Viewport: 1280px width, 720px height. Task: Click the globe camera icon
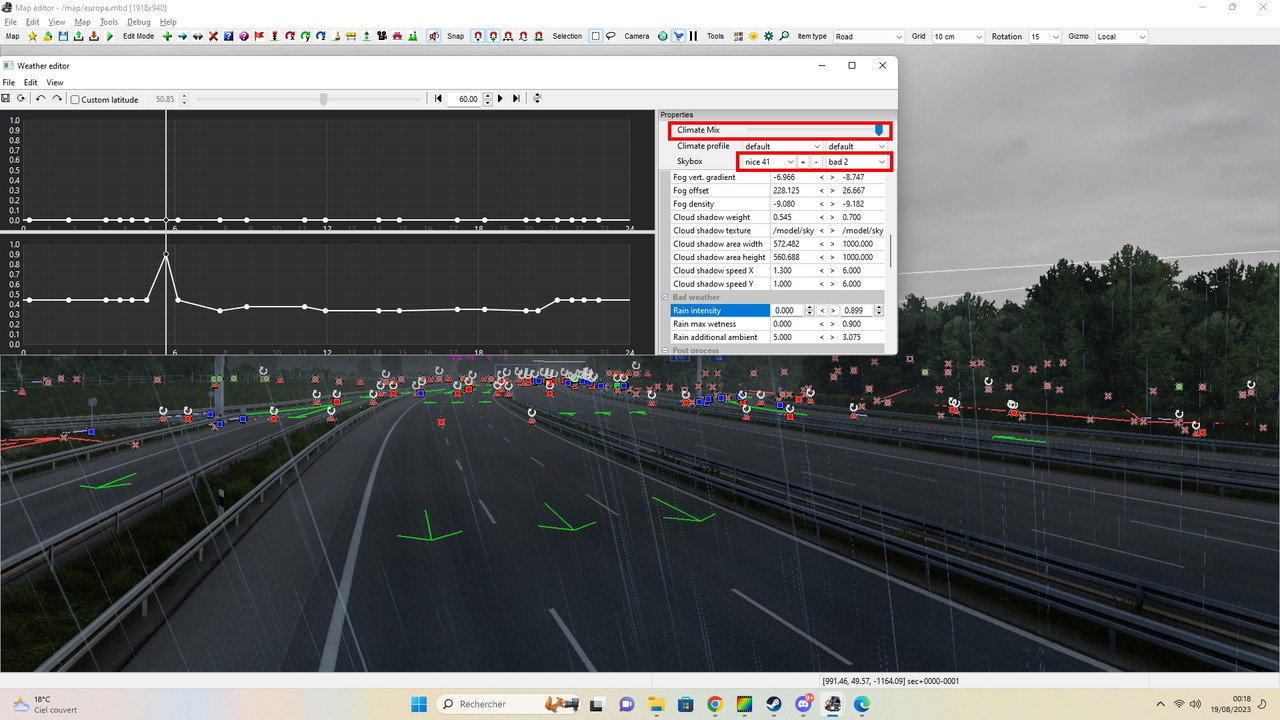click(x=662, y=36)
